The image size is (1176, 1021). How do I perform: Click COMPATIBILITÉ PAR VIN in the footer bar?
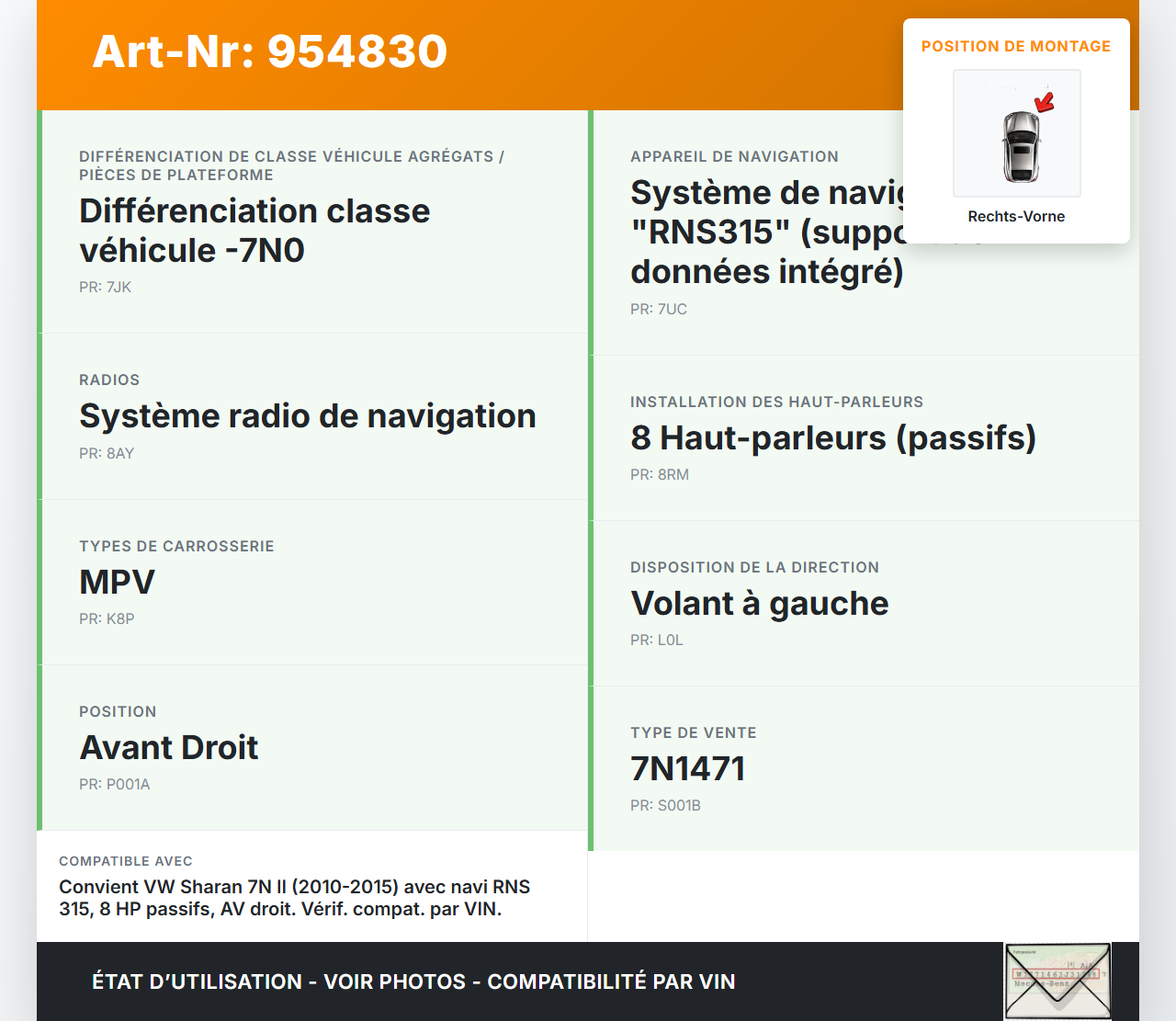coord(613,981)
